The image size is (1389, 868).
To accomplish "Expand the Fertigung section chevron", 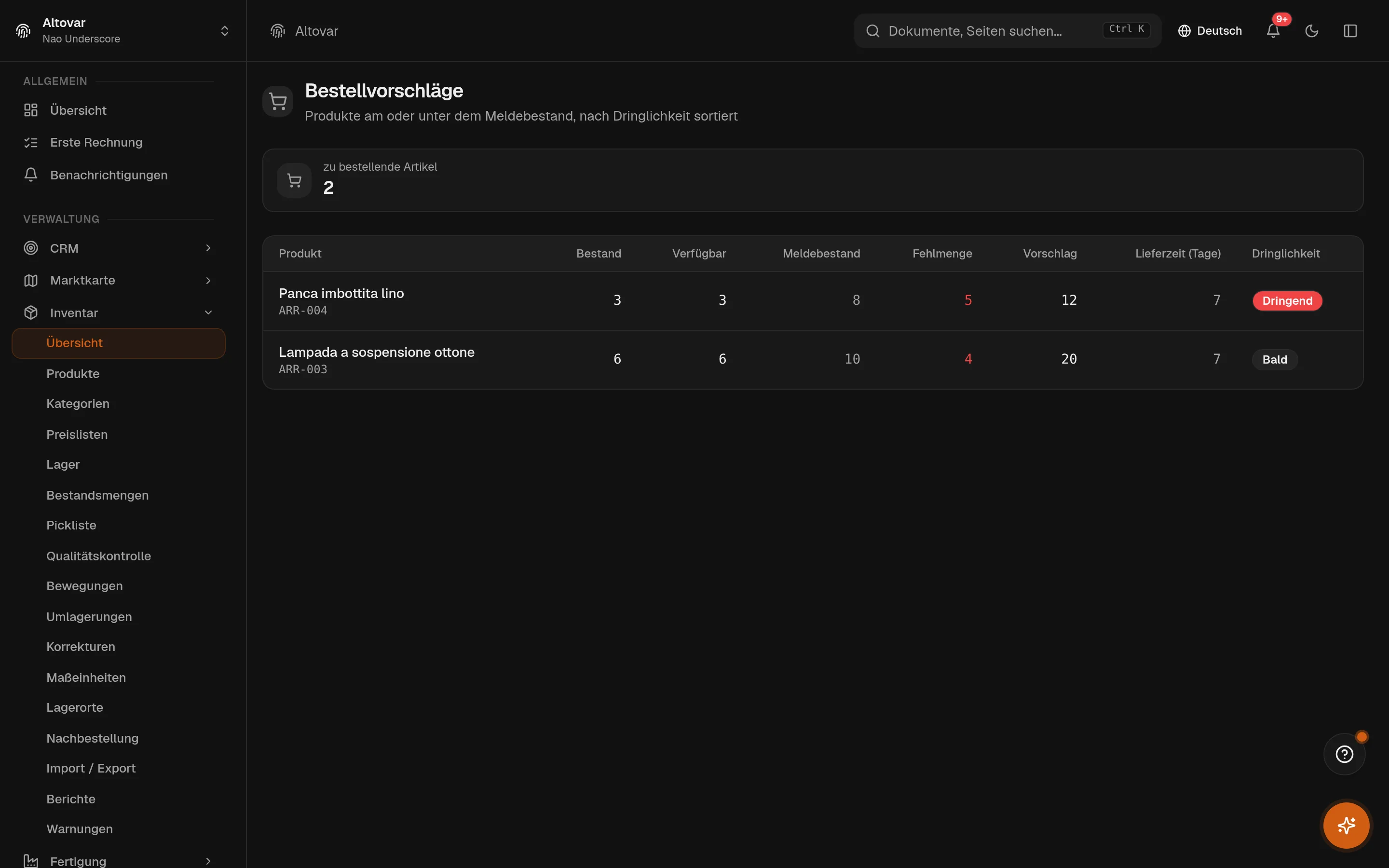I will coord(208,861).
